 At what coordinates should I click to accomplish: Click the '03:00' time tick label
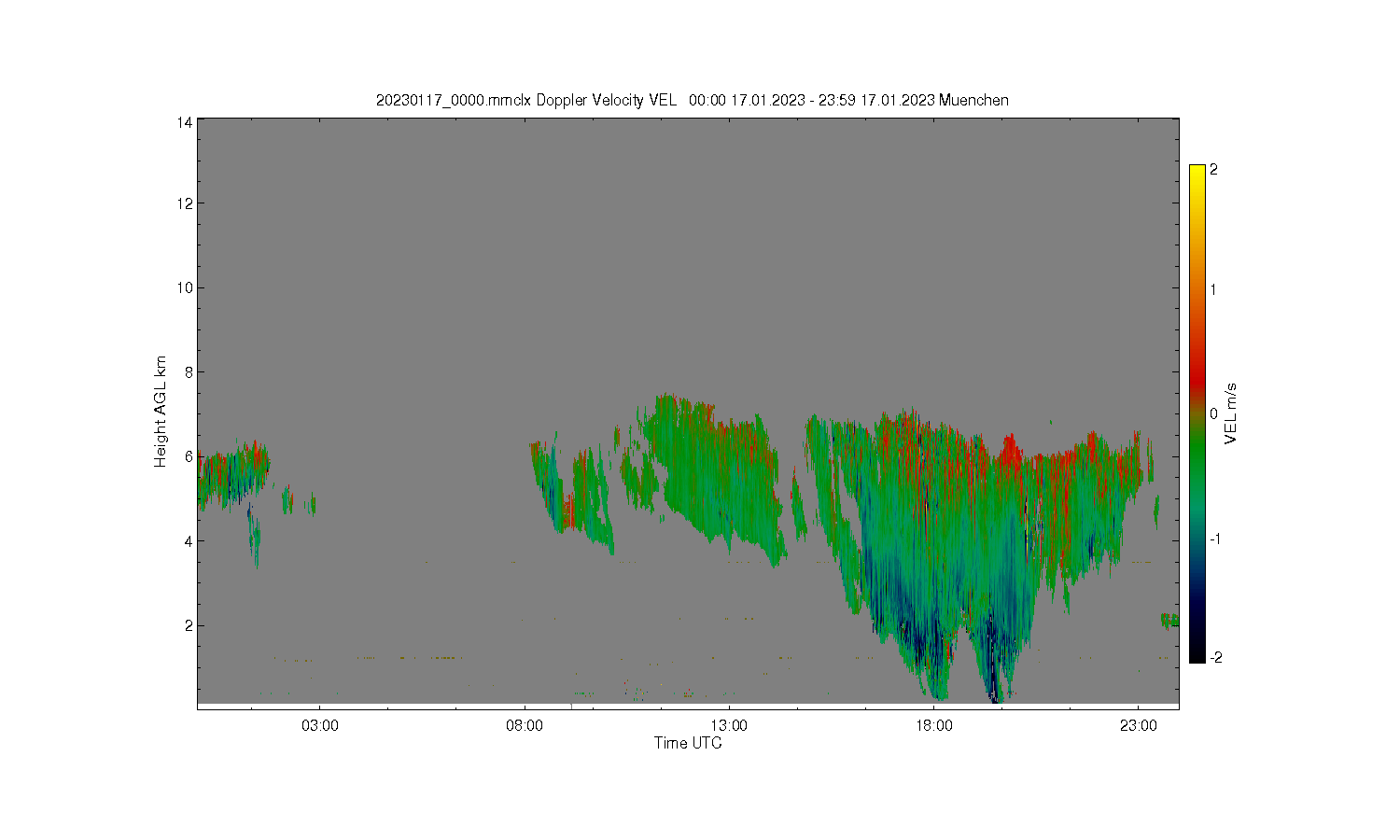coord(320,725)
